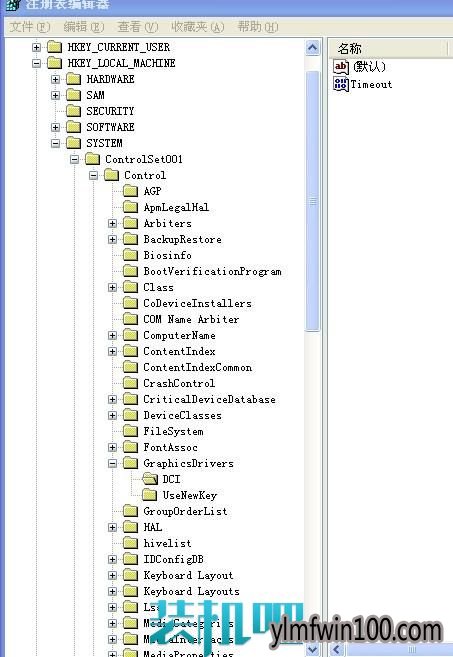This screenshot has height=657, width=453.
Task: Collapse the HKEY_LOCAL_MACHINE root
Action: coord(36,63)
